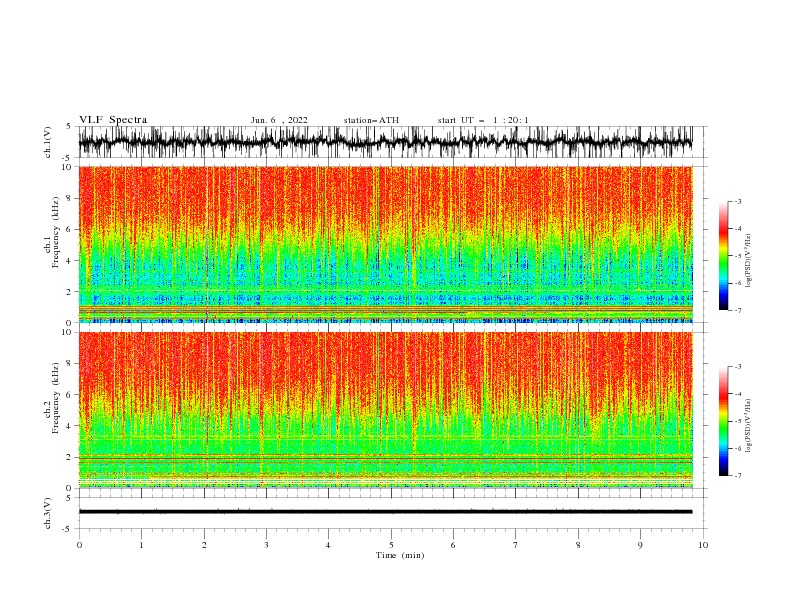Click the 'station=ATH' label

pyautogui.click(x=371, y=120)
